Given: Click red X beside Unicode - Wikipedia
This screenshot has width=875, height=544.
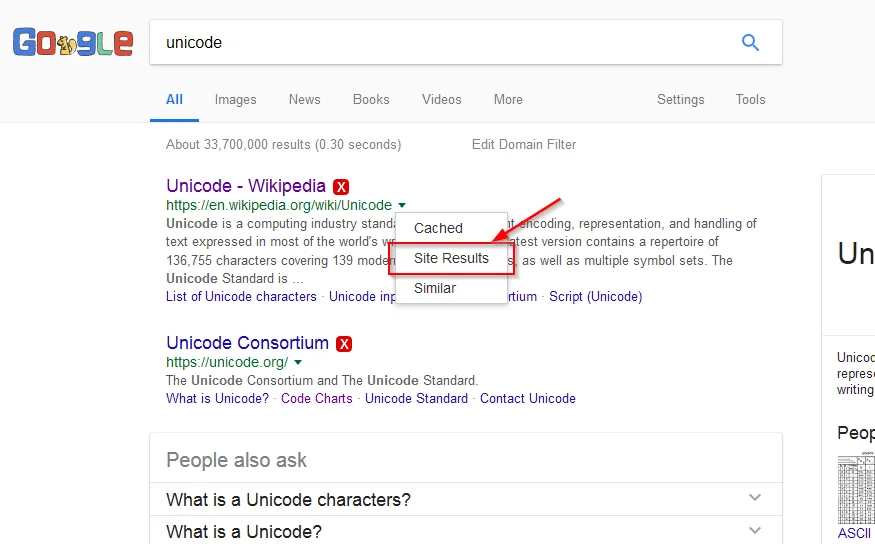Looking at the screenshot, I should (342, 187).
